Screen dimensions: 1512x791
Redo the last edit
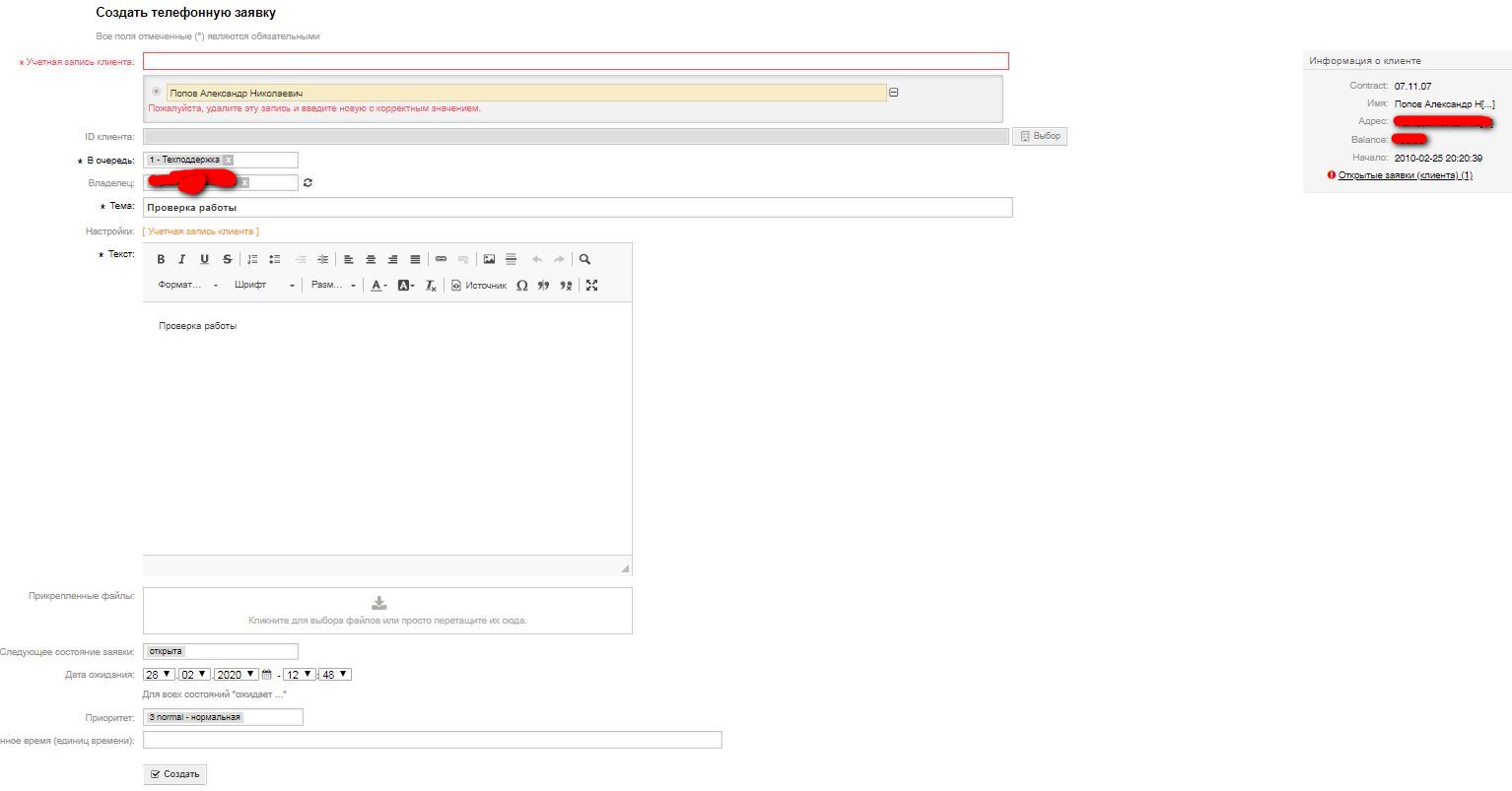[x=559, y=259]
